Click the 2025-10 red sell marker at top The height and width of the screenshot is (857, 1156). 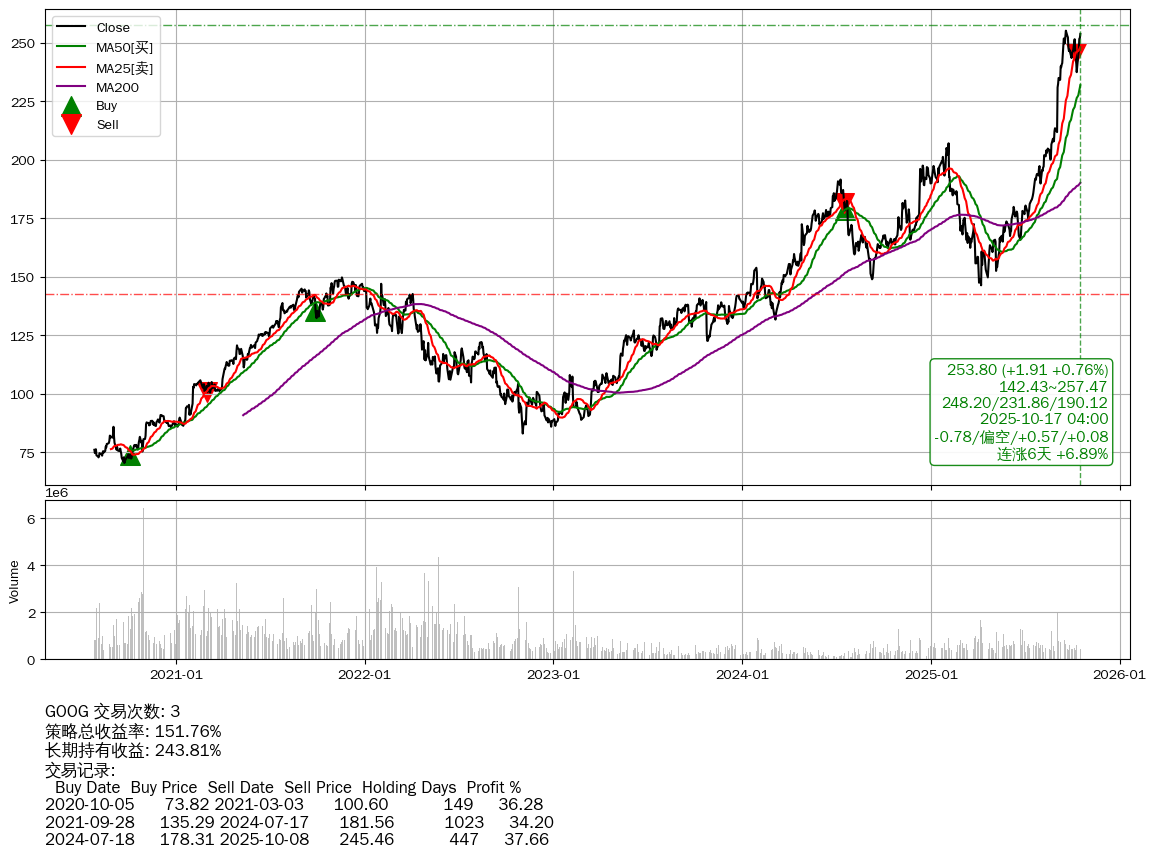click(x=1076, y=52)
